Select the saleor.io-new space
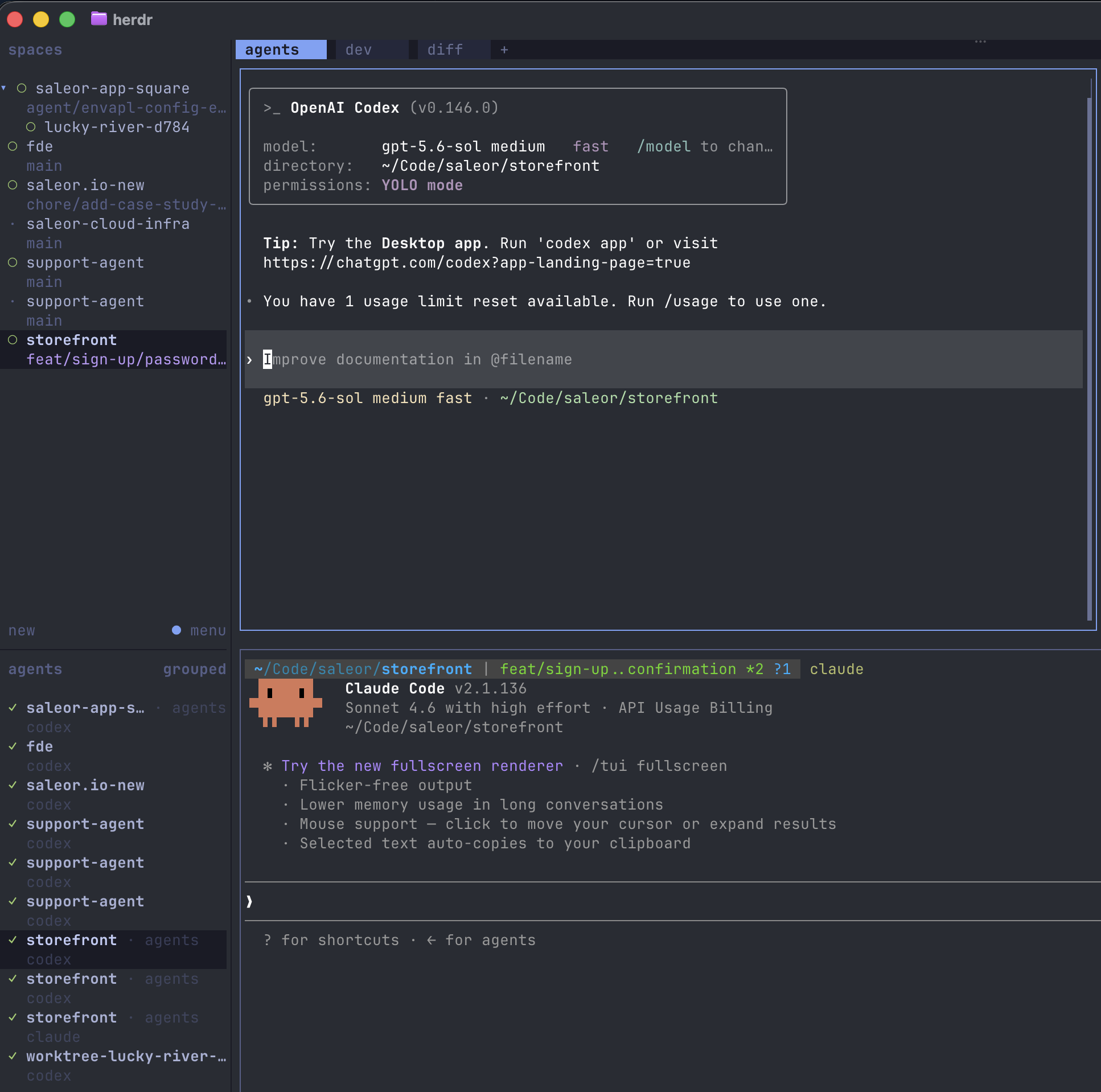Screen dimensions: 1101x1092 point(85,185)
